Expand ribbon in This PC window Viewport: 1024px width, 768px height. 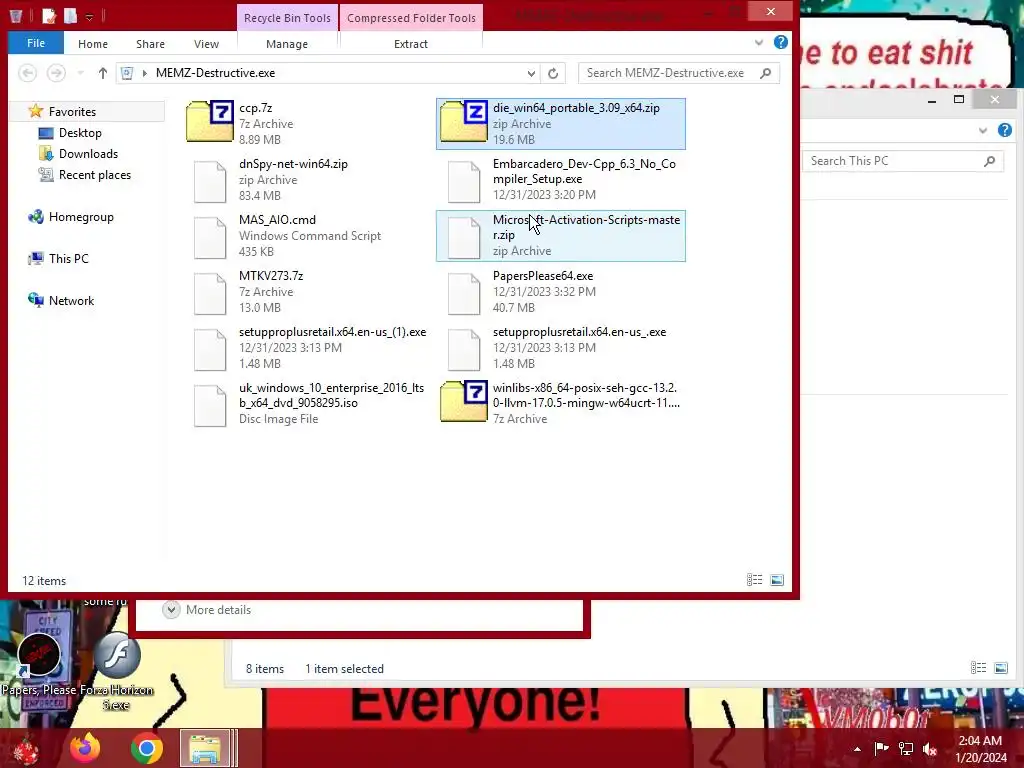click(x=983, y=130)
